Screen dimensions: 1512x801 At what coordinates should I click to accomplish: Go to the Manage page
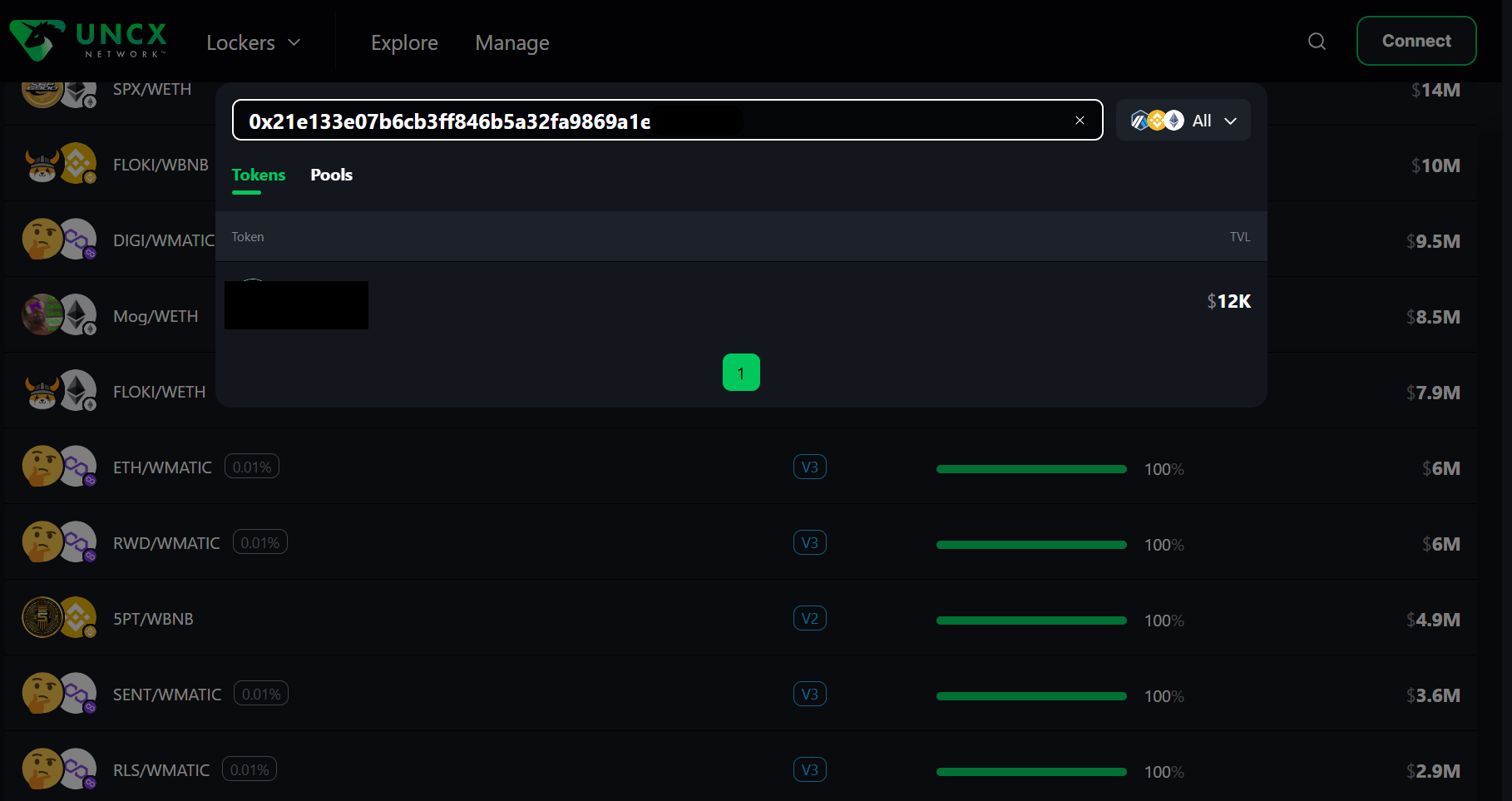(x=511, y=42)
